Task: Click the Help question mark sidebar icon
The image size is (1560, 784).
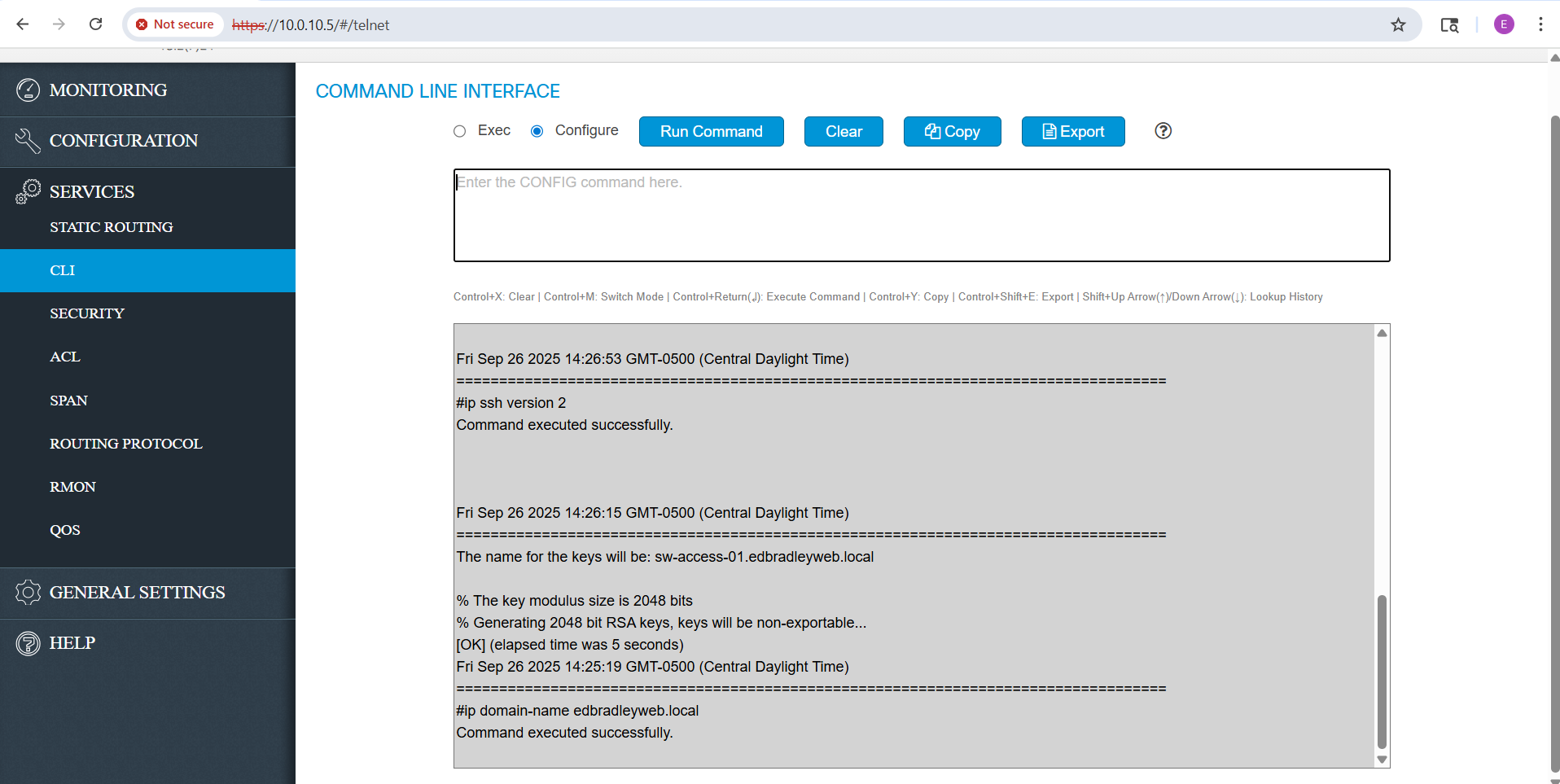Action: 28,643
